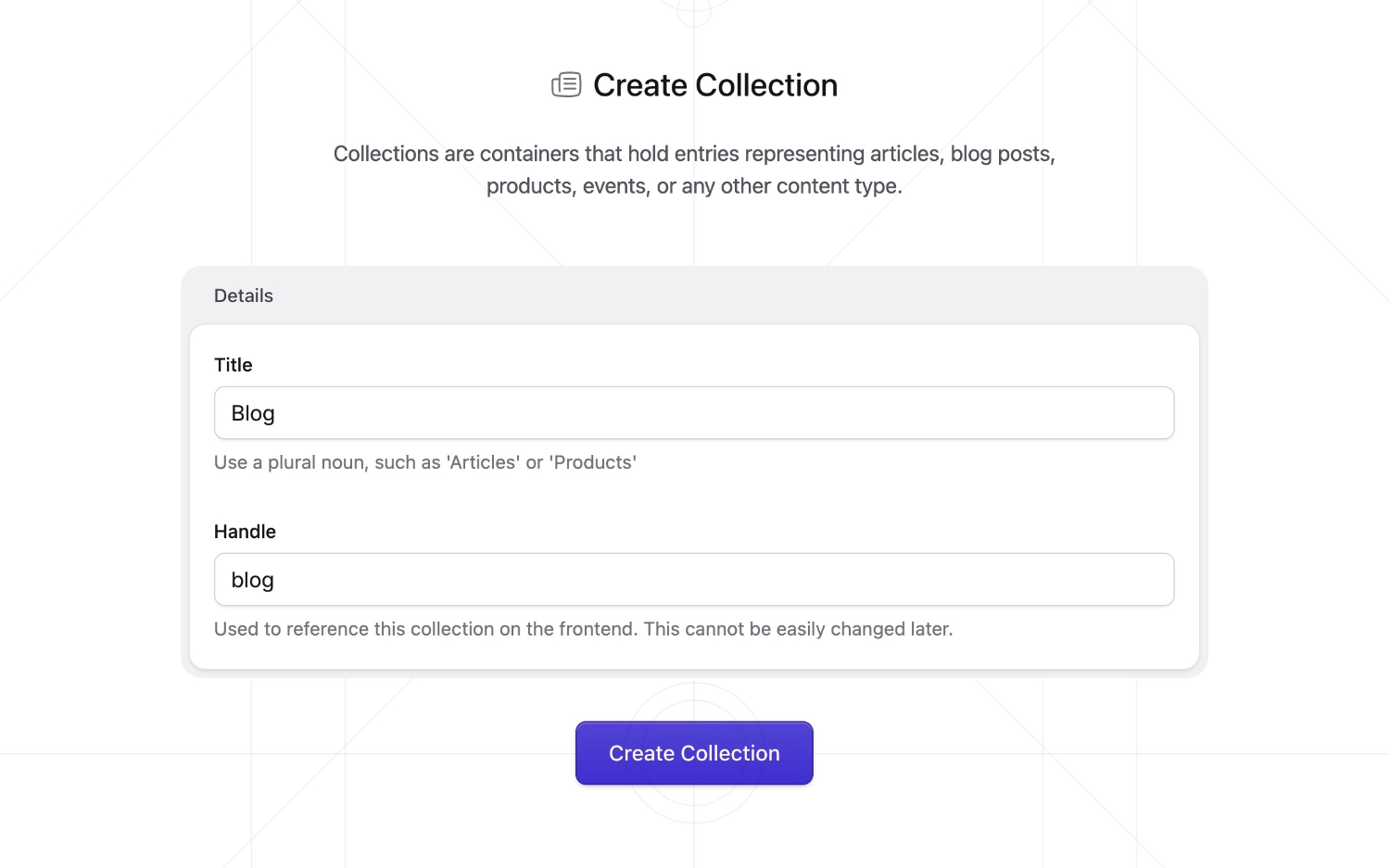
Task: Click the description text about collections holding entries
Action: click(694, 170)
